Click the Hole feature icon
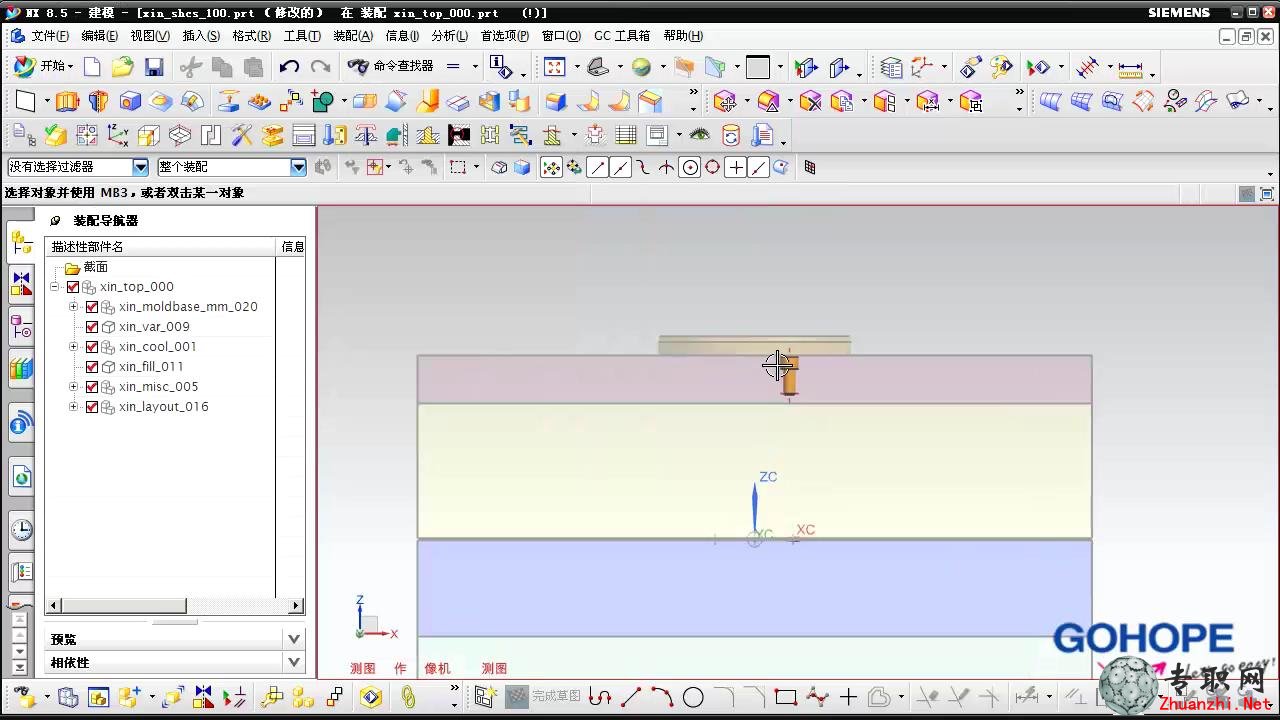The image size is (1280, 720). click(x=130, y=101)
